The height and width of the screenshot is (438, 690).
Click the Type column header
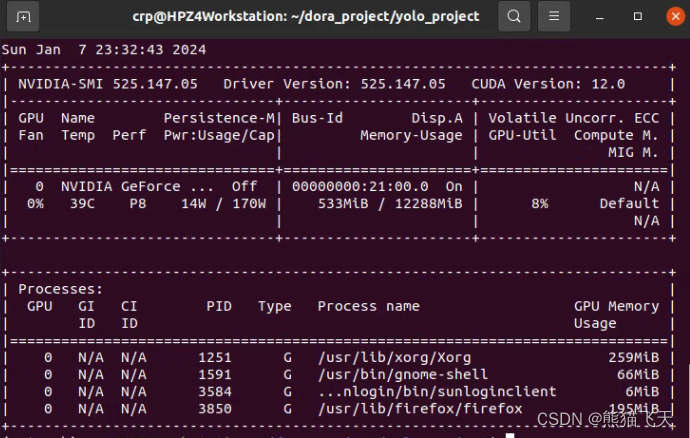[275, 306]
